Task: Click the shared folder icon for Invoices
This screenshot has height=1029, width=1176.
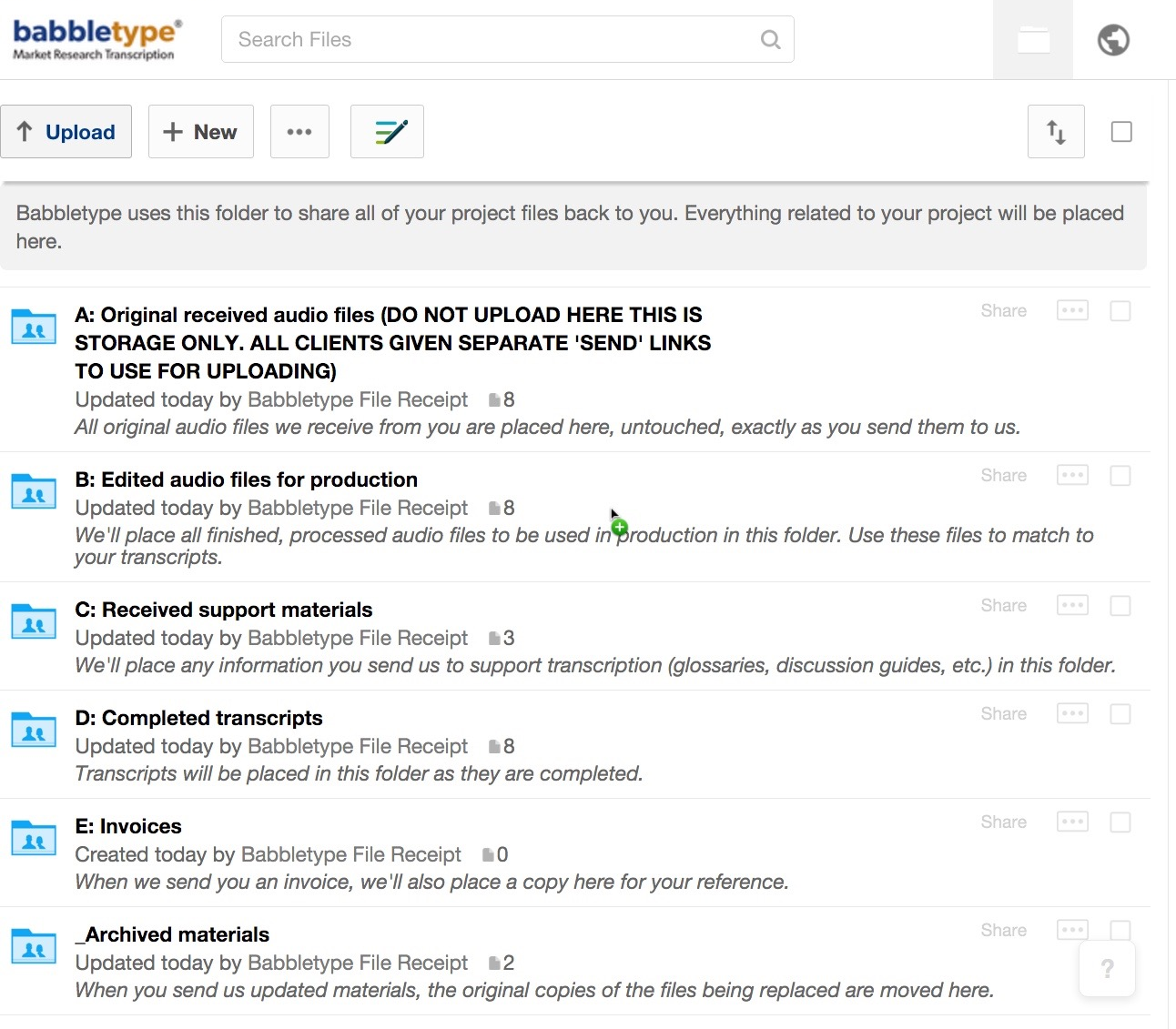Action: pos(34,837)
